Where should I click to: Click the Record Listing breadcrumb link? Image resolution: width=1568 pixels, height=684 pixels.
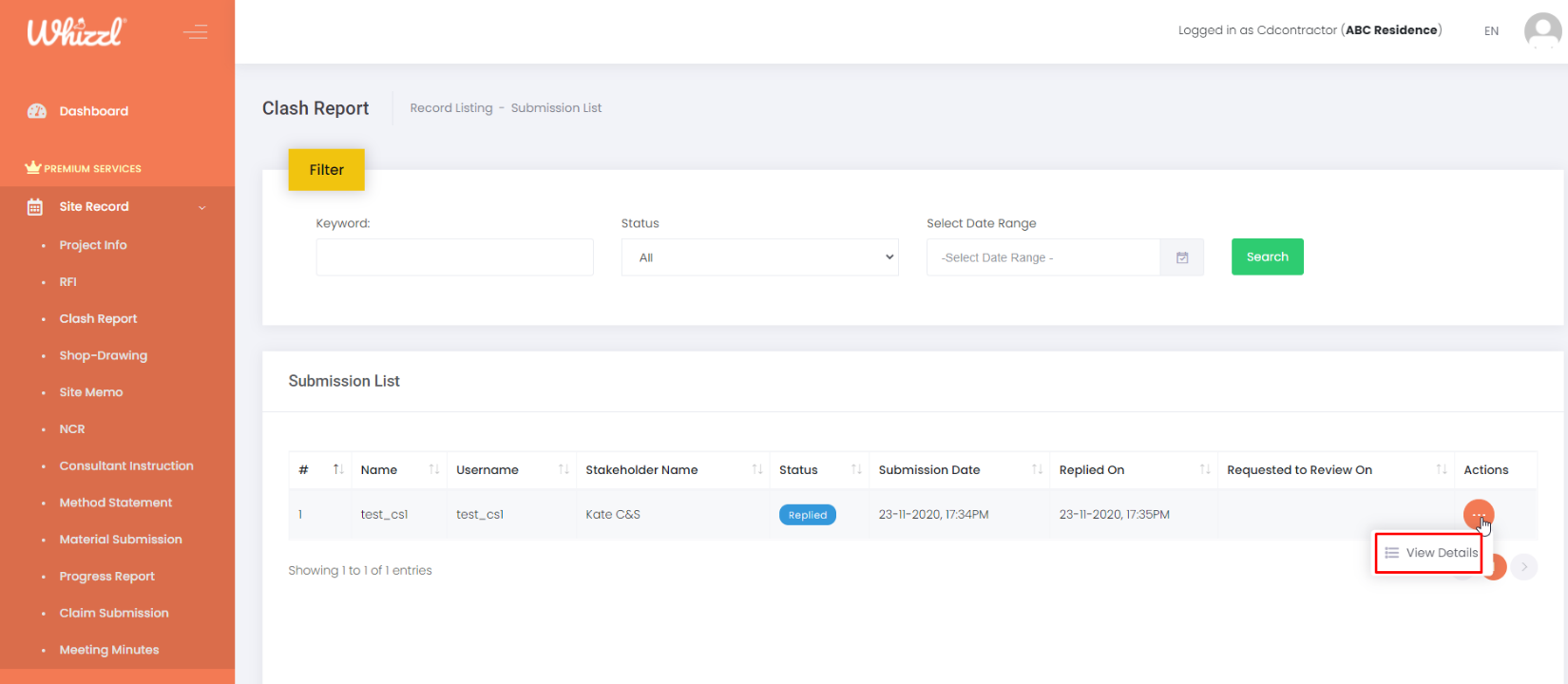pyautogui.click(x=451, y=108)
